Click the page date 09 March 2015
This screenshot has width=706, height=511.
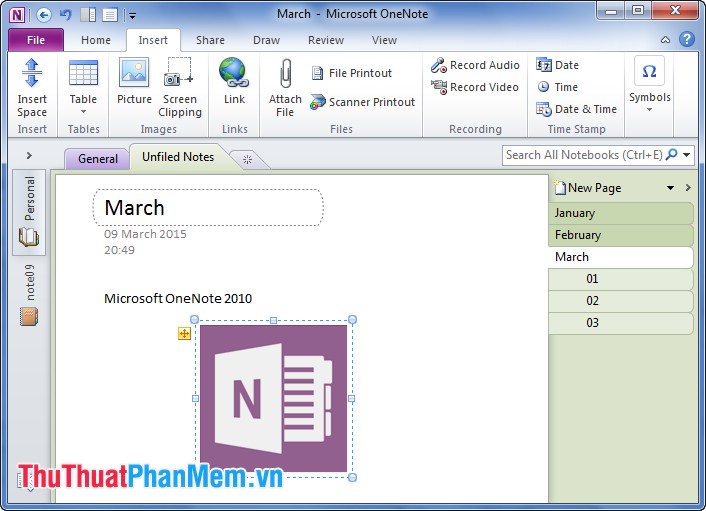click(x=145, y=234)
